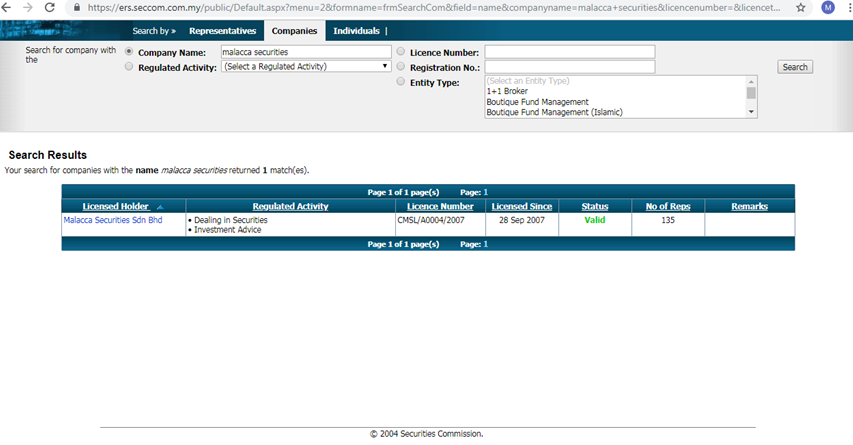Click page 1 link below table
853x445 pixels.
(x=486, y=244)
